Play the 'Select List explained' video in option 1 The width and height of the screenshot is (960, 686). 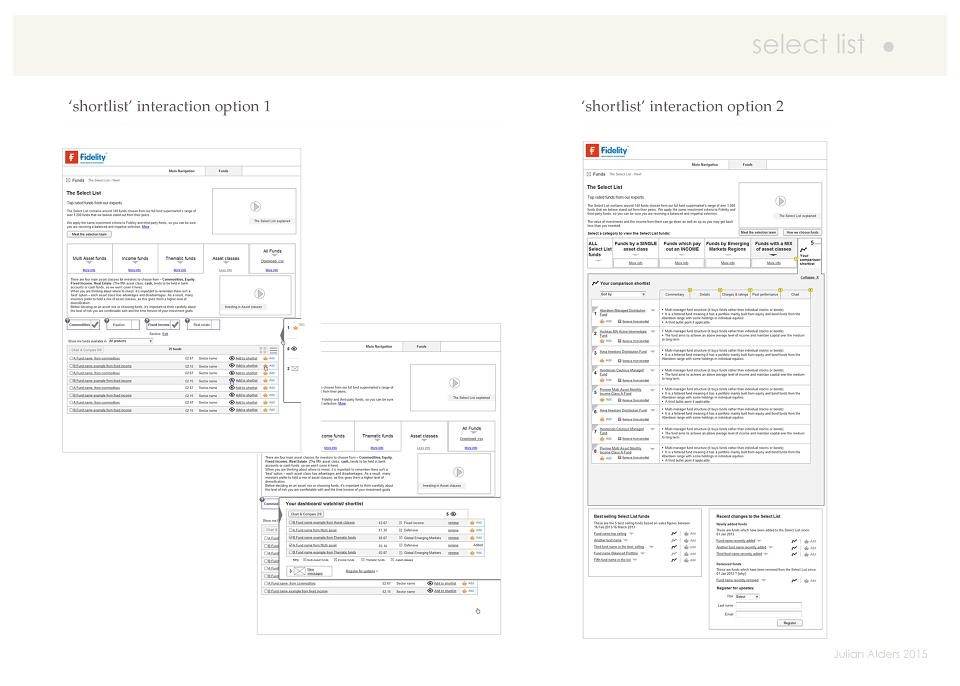pos(256,206)
